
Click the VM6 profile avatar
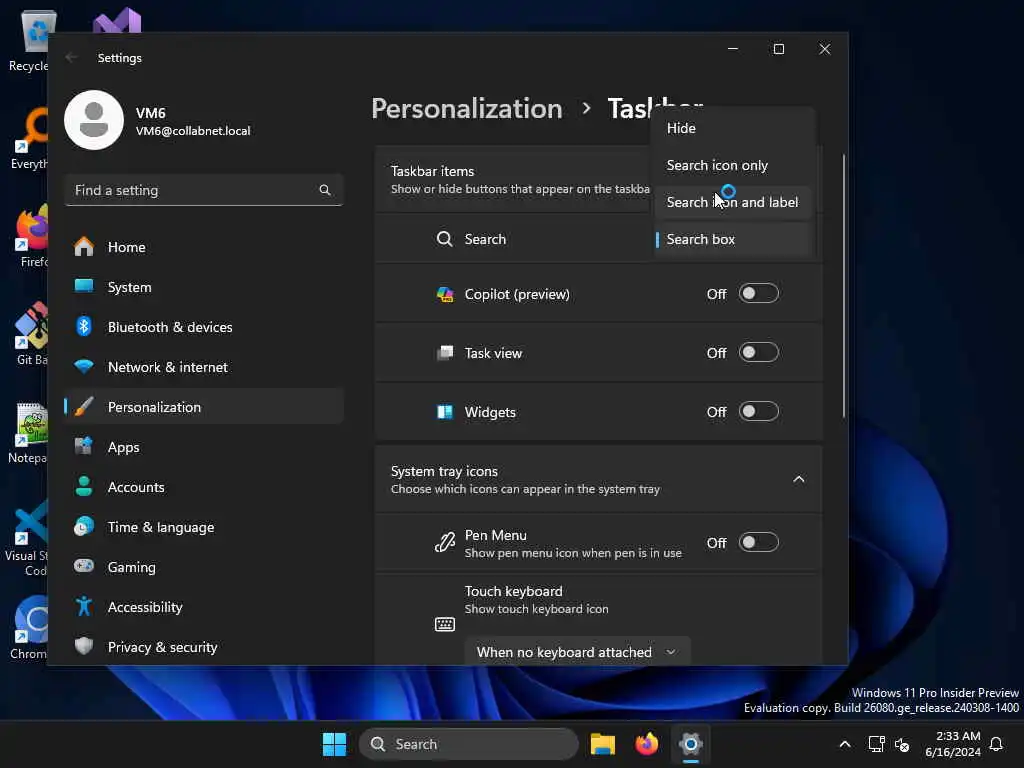pos(94,120)
